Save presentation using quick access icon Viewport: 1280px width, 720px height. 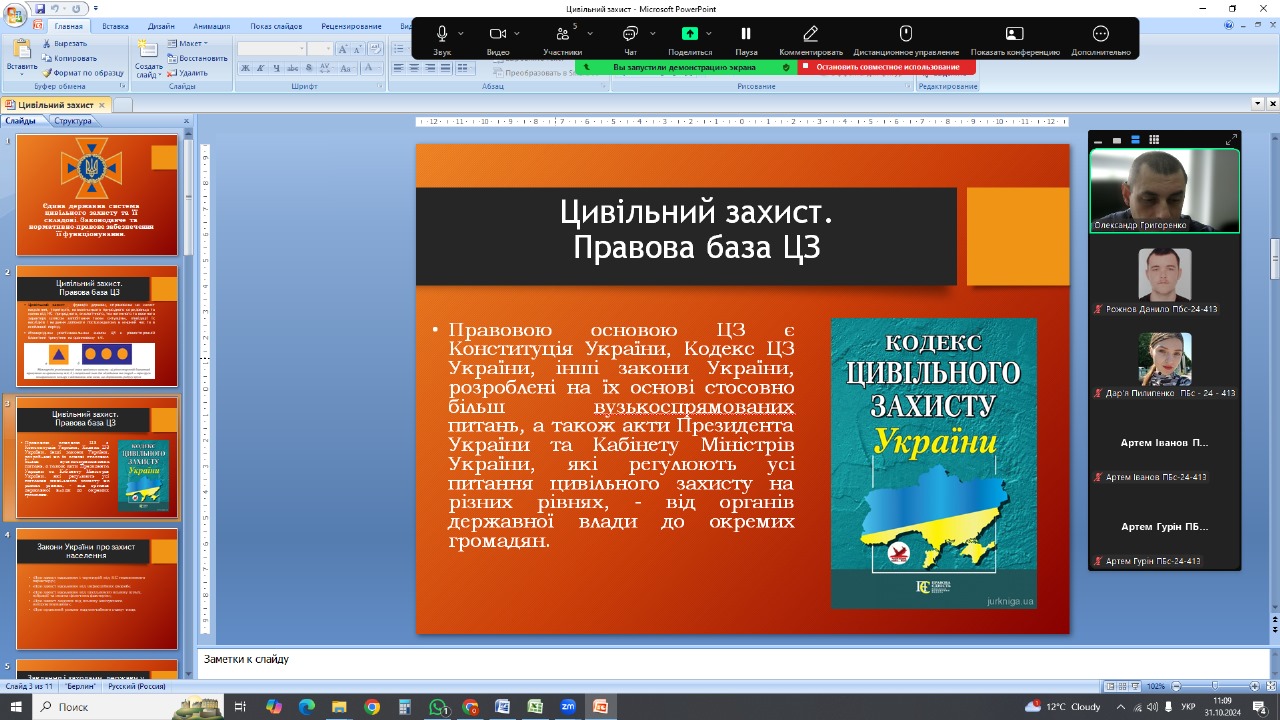pos(40,8)
